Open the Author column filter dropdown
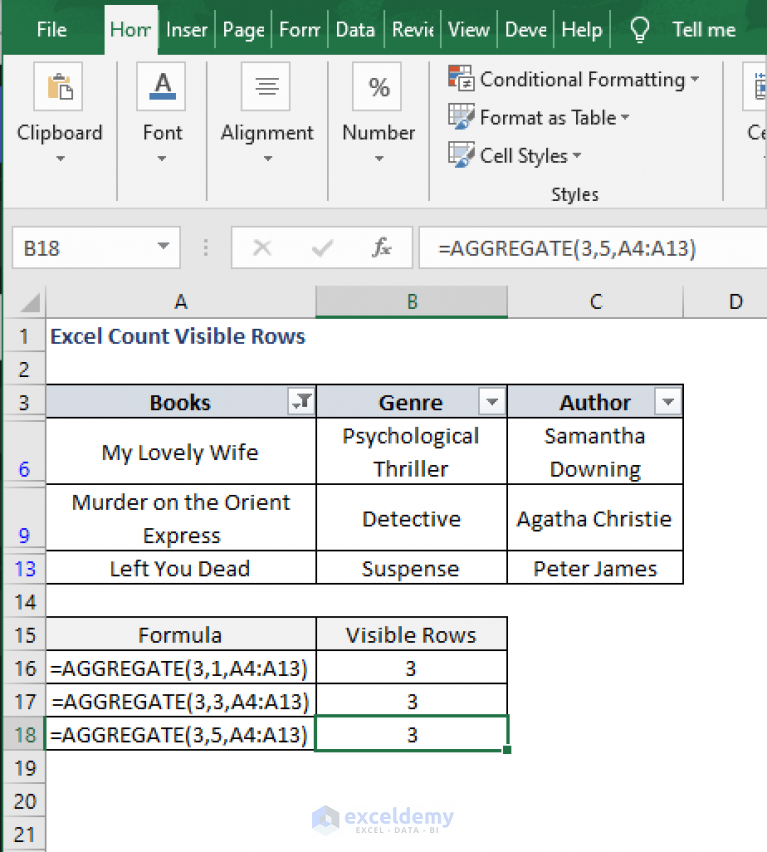Viewport: 767px width, 852px height. tap(668, 402)
